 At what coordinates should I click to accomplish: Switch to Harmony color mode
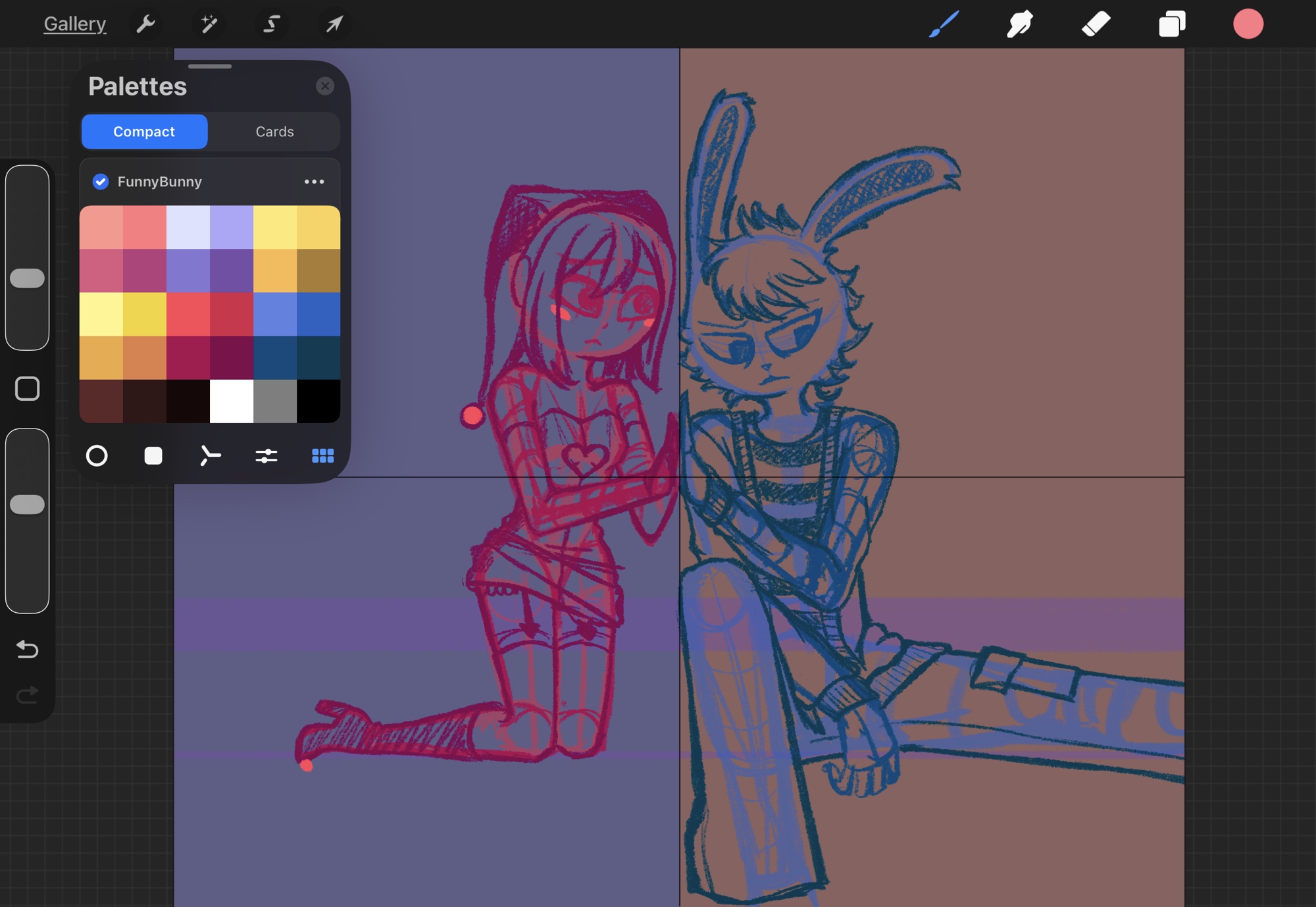(210, 455)
